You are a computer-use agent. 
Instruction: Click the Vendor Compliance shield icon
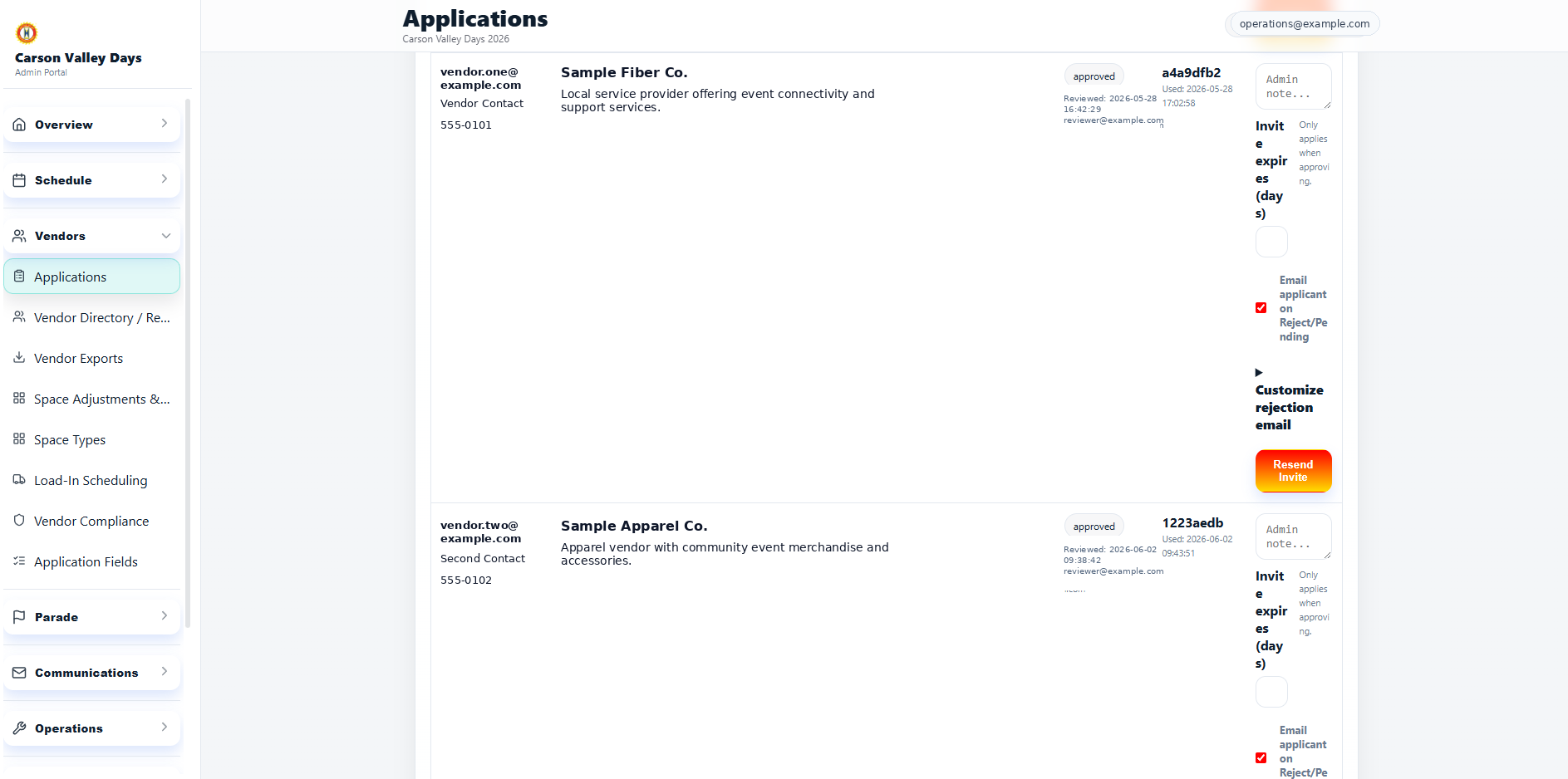[19, 520]
